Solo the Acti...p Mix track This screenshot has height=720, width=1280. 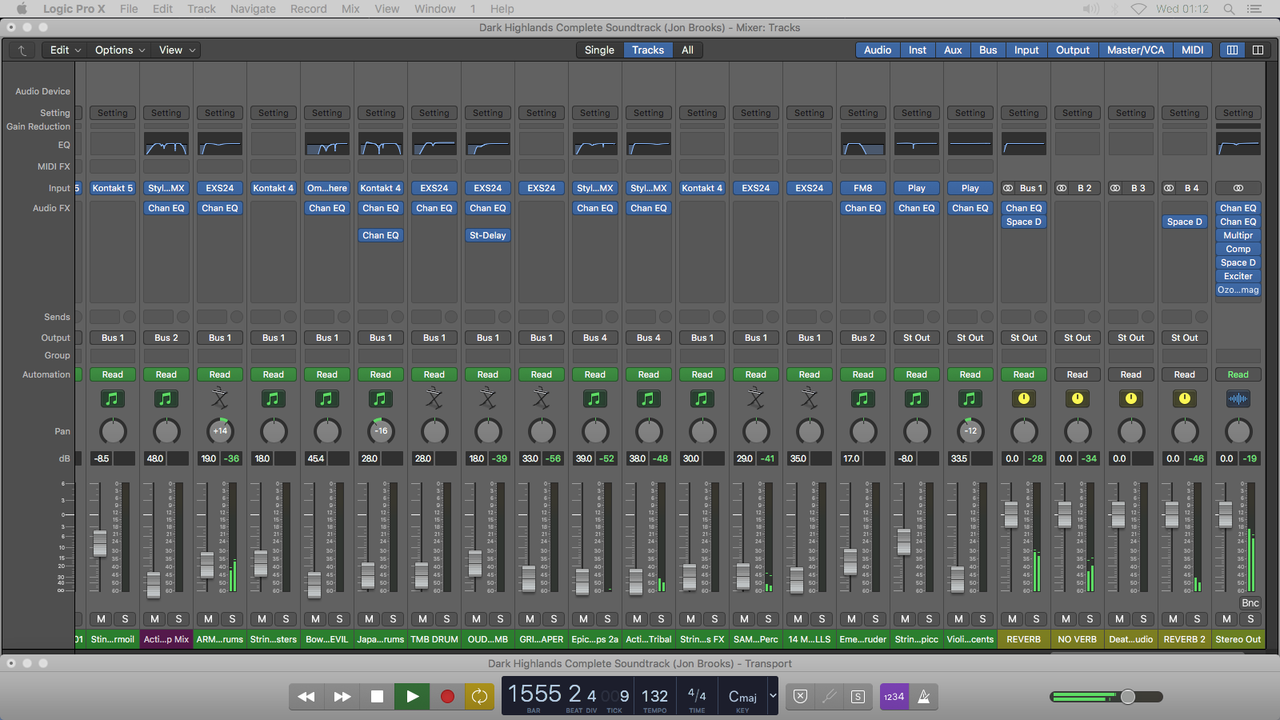[x=178, y=619]
